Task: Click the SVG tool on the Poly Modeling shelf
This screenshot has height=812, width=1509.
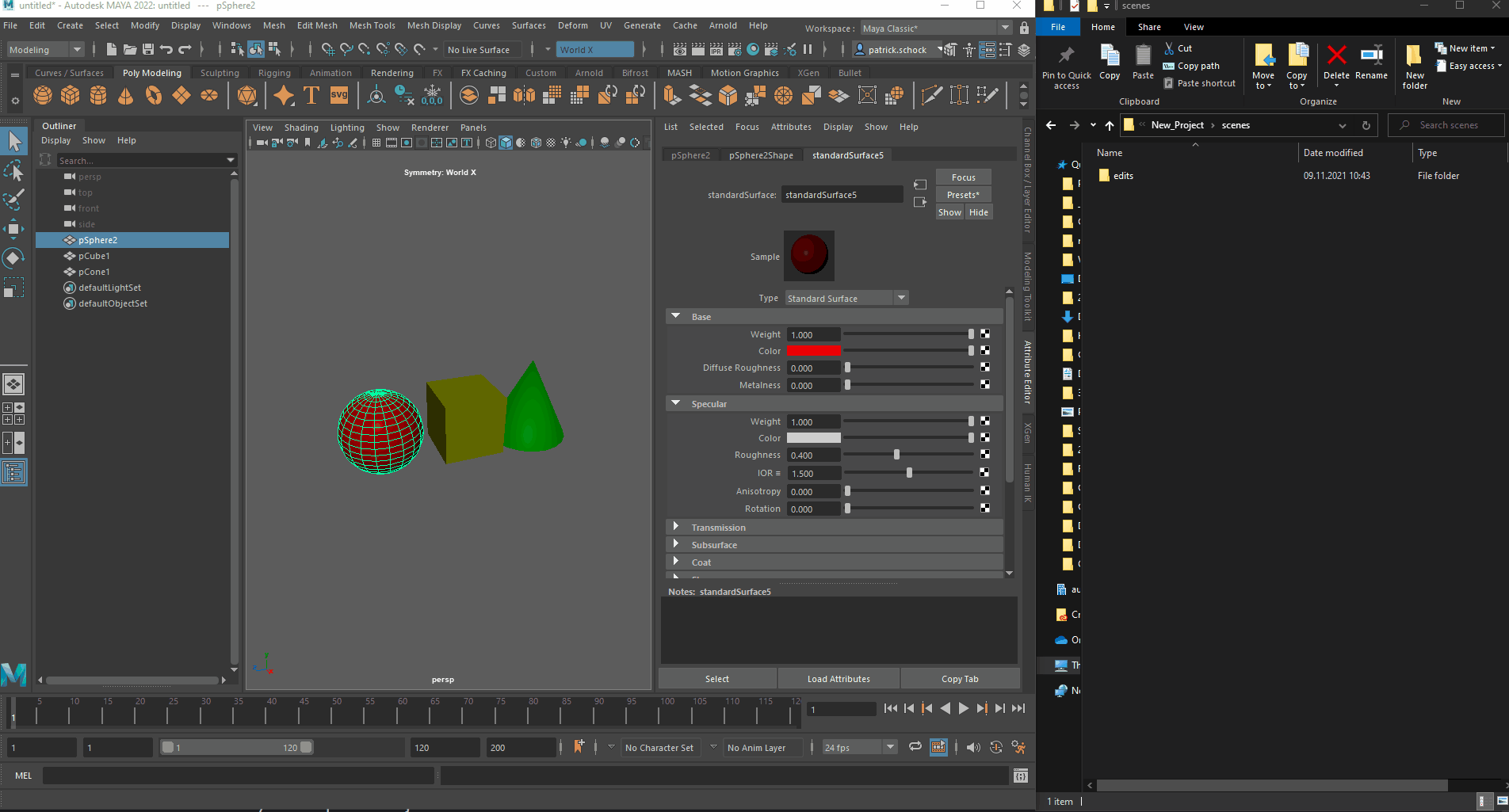Action: pos(339,95)
